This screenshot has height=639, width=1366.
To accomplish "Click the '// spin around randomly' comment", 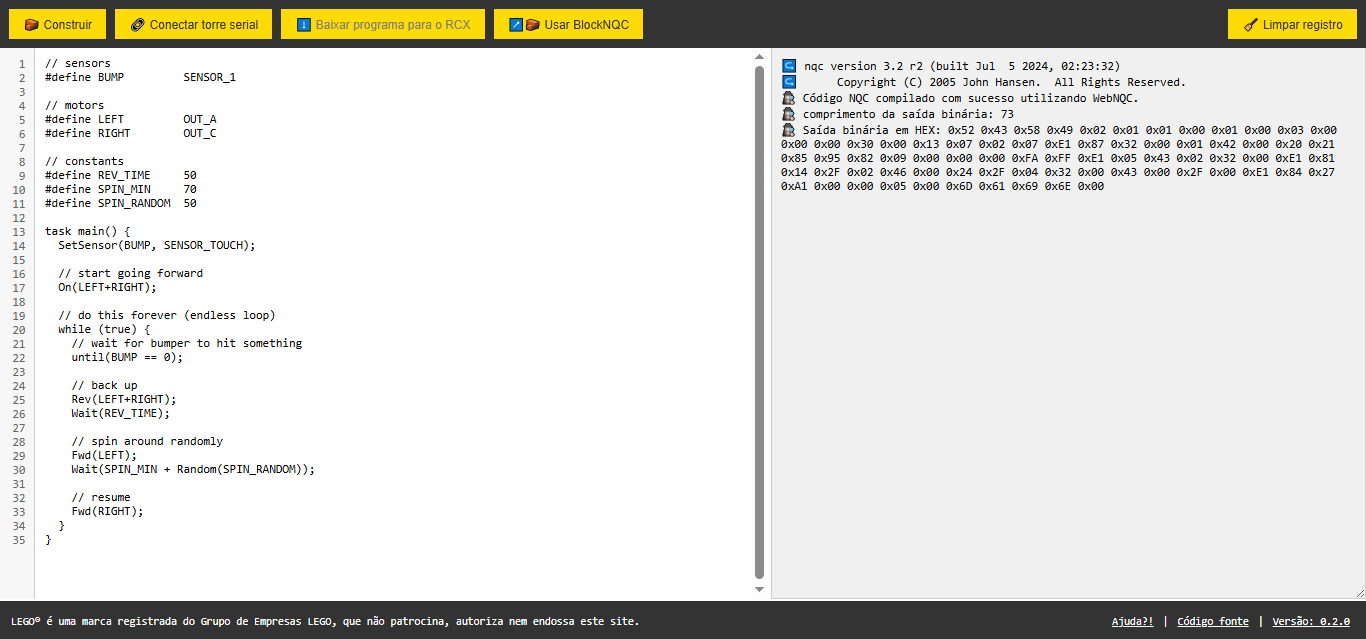I will [x=147, y=441].
